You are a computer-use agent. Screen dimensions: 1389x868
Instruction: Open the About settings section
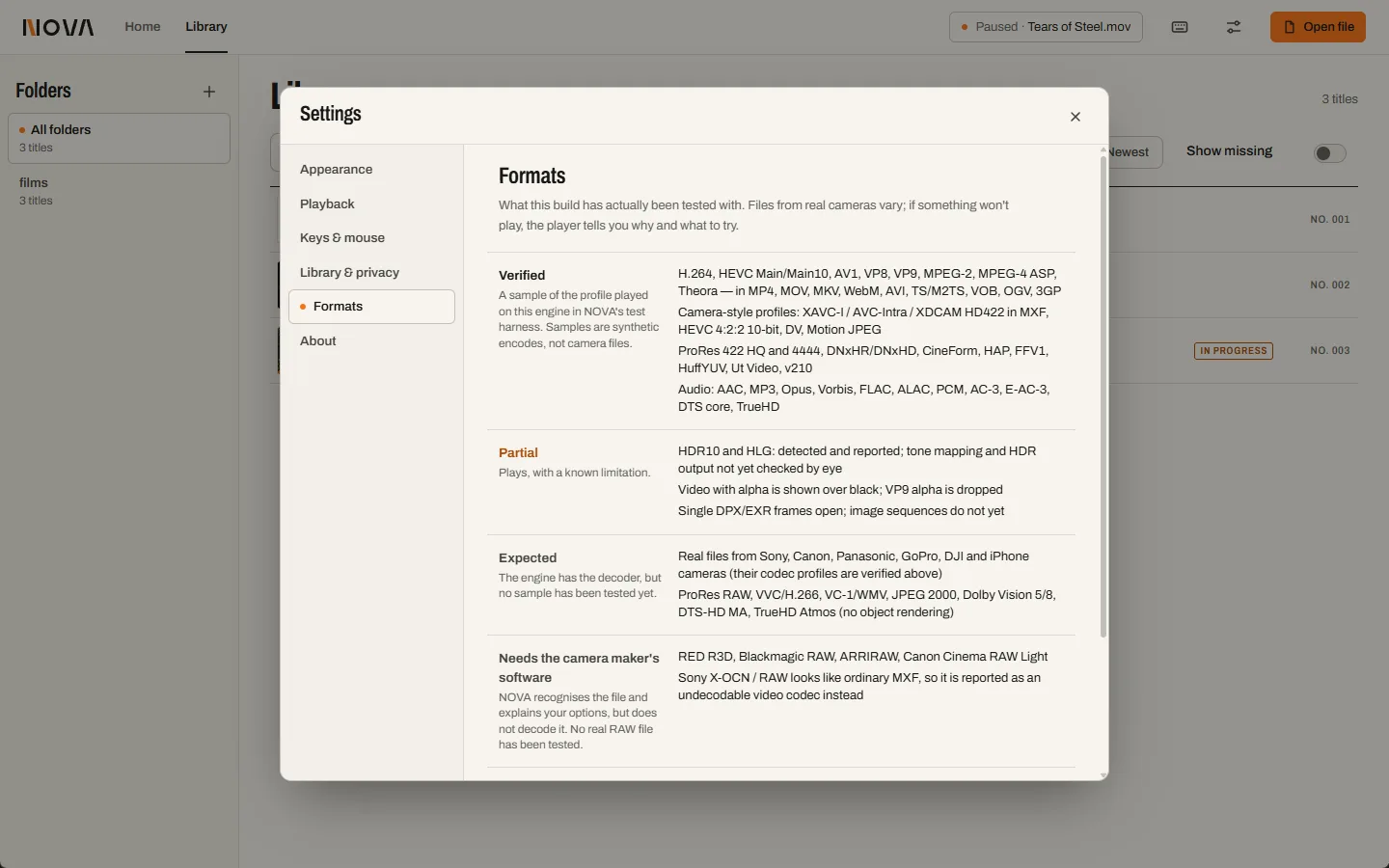coord(371,341)
